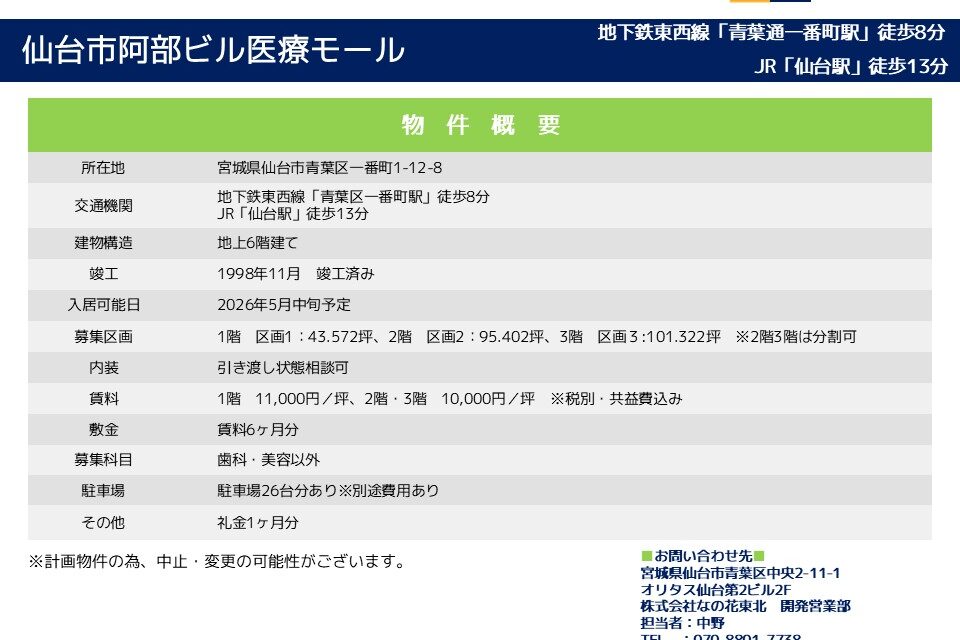This screenshot has width=960, height=640.
Task: Click the 株式会社なの花東北 開発営業部 company name
Action: (x=745, y=606)
